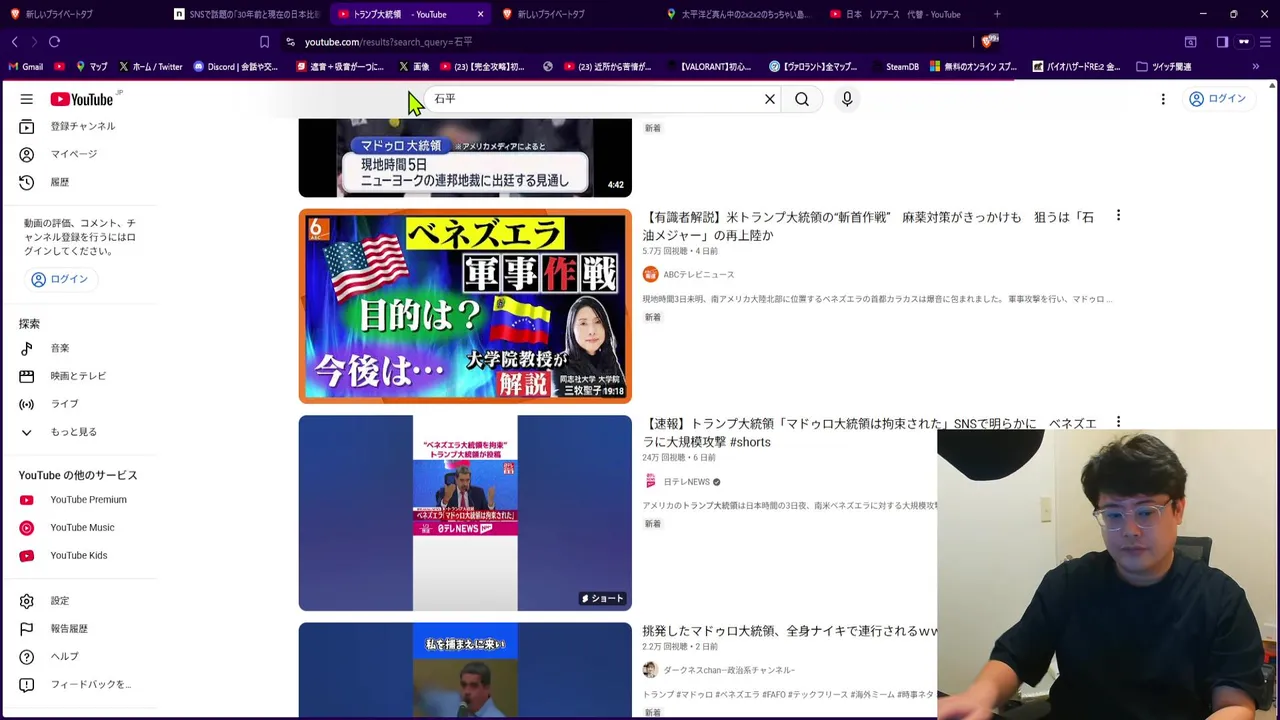Open YouTube Kids link
This screenshot has height=720, width=1280.
coord(80,556)
